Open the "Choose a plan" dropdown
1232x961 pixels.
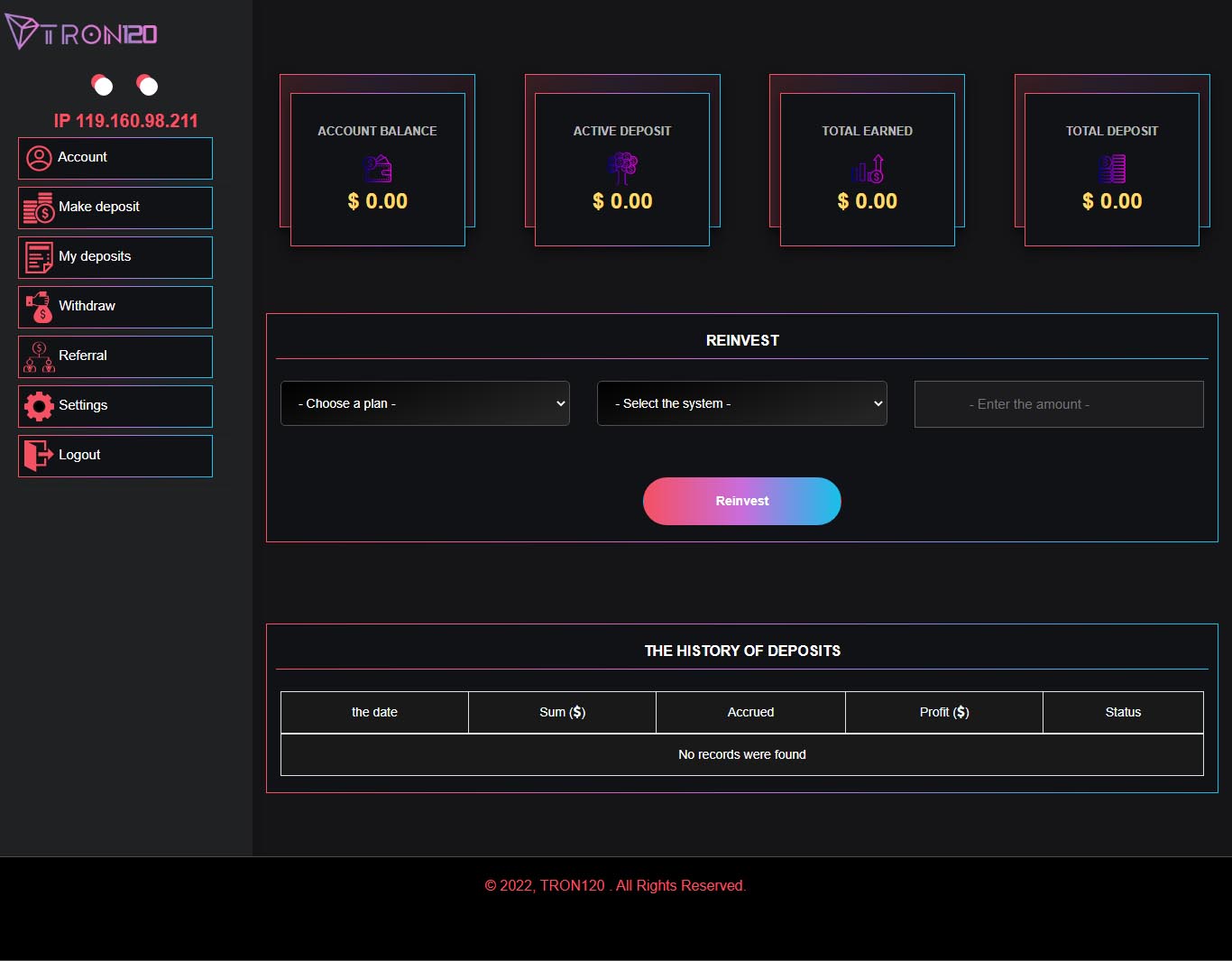click(x=425, y=403)
